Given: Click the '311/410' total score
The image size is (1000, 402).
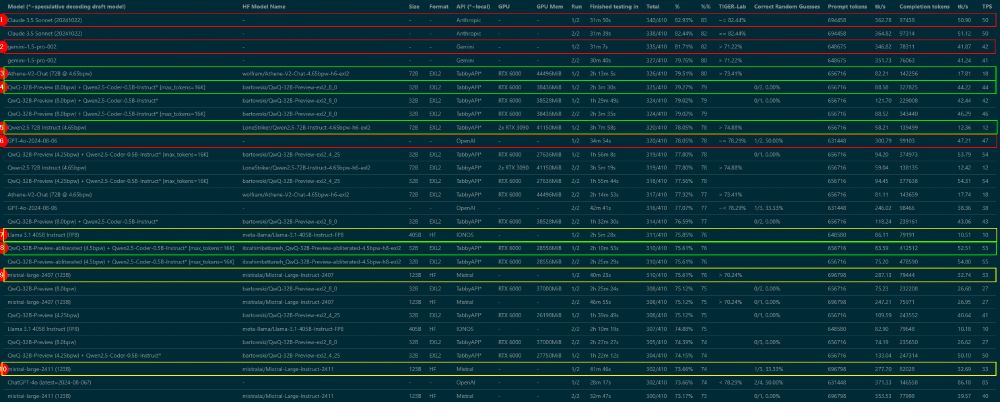Looking at the screenshot, I should pos(655,235).
